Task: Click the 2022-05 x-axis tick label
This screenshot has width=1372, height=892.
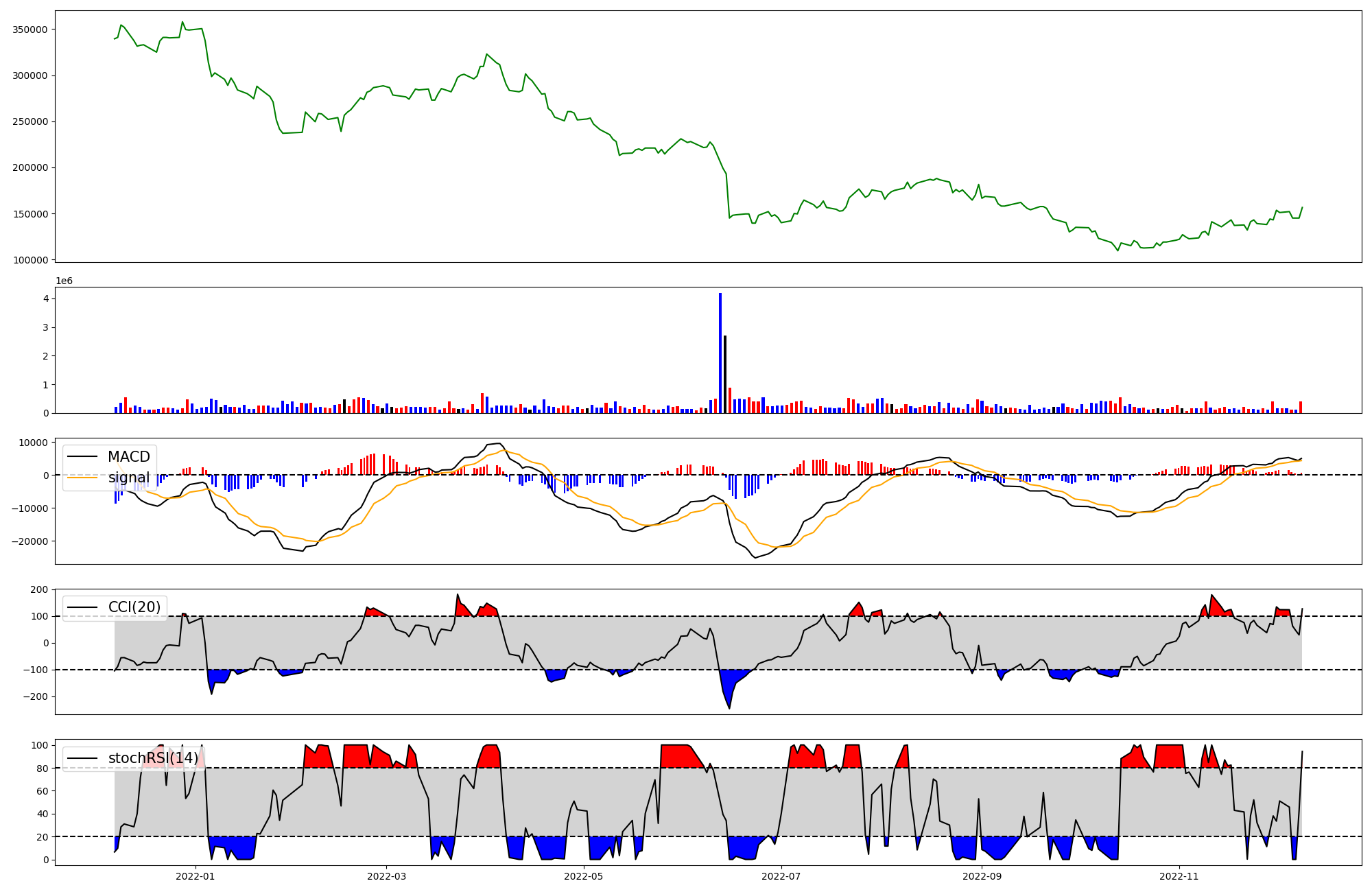Action: [x=584, y=876]
